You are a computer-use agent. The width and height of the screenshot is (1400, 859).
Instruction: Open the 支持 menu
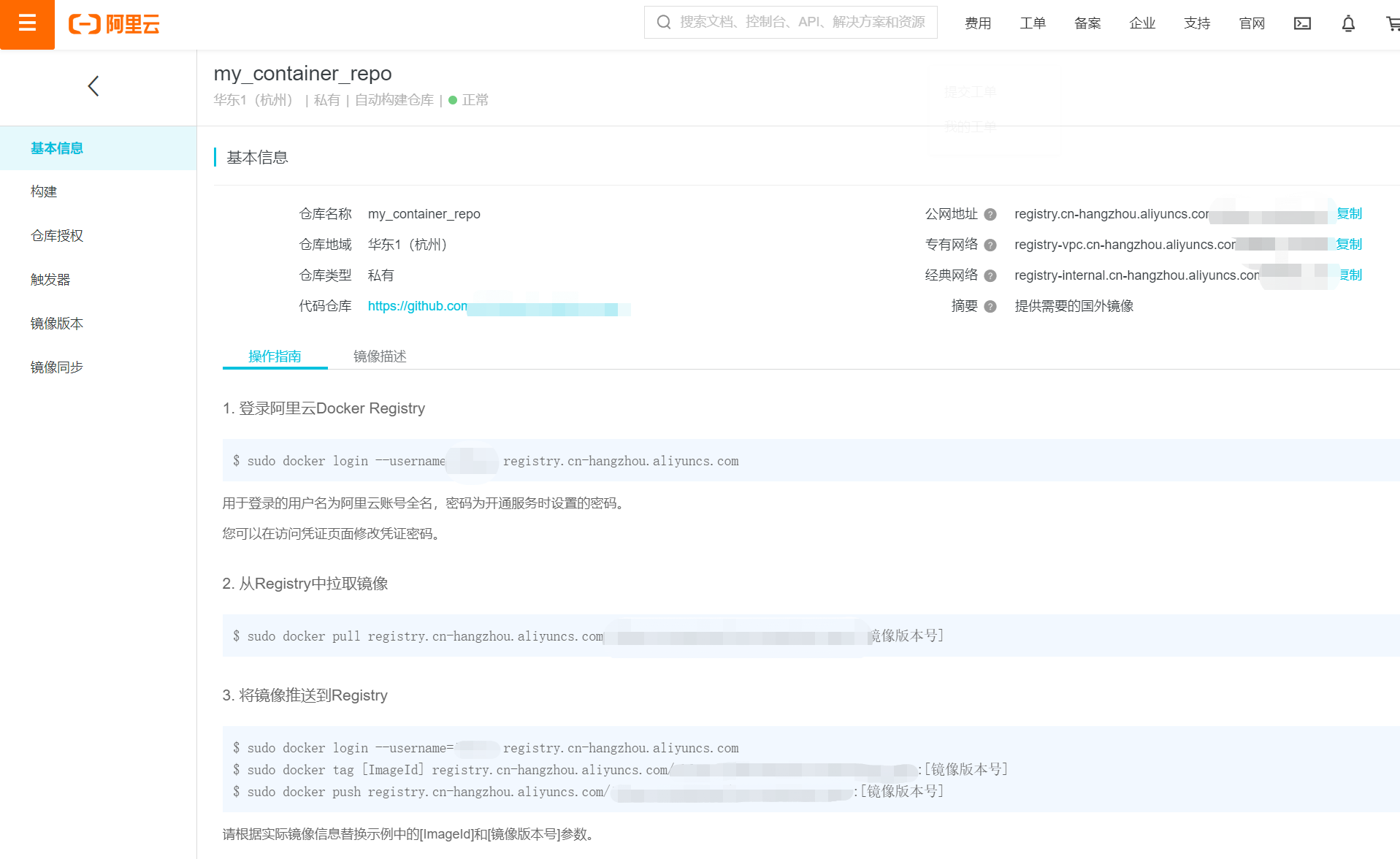pos(1197,23)
